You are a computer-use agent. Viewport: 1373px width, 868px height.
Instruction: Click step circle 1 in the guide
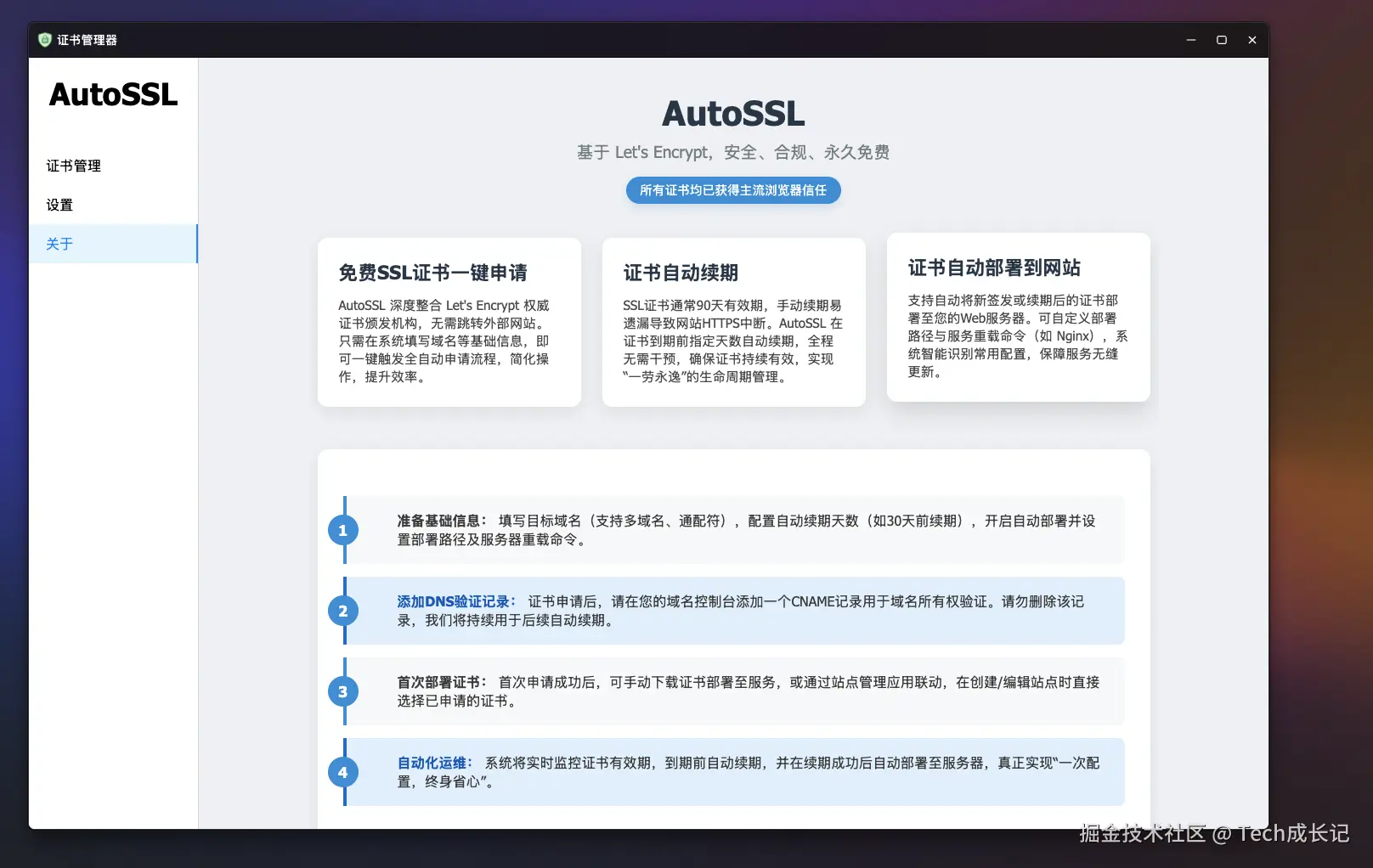pos(343,530)
